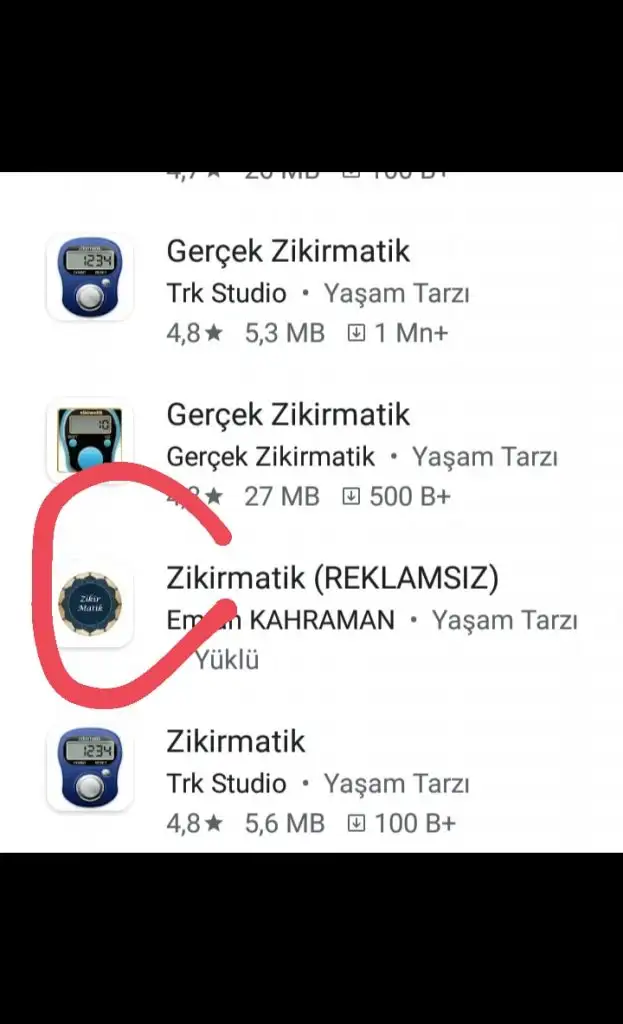The image size is (623, 1024).
Task: Click Yaşam Tarzı next to KAHRAMAN
Action: pos(504,620)
